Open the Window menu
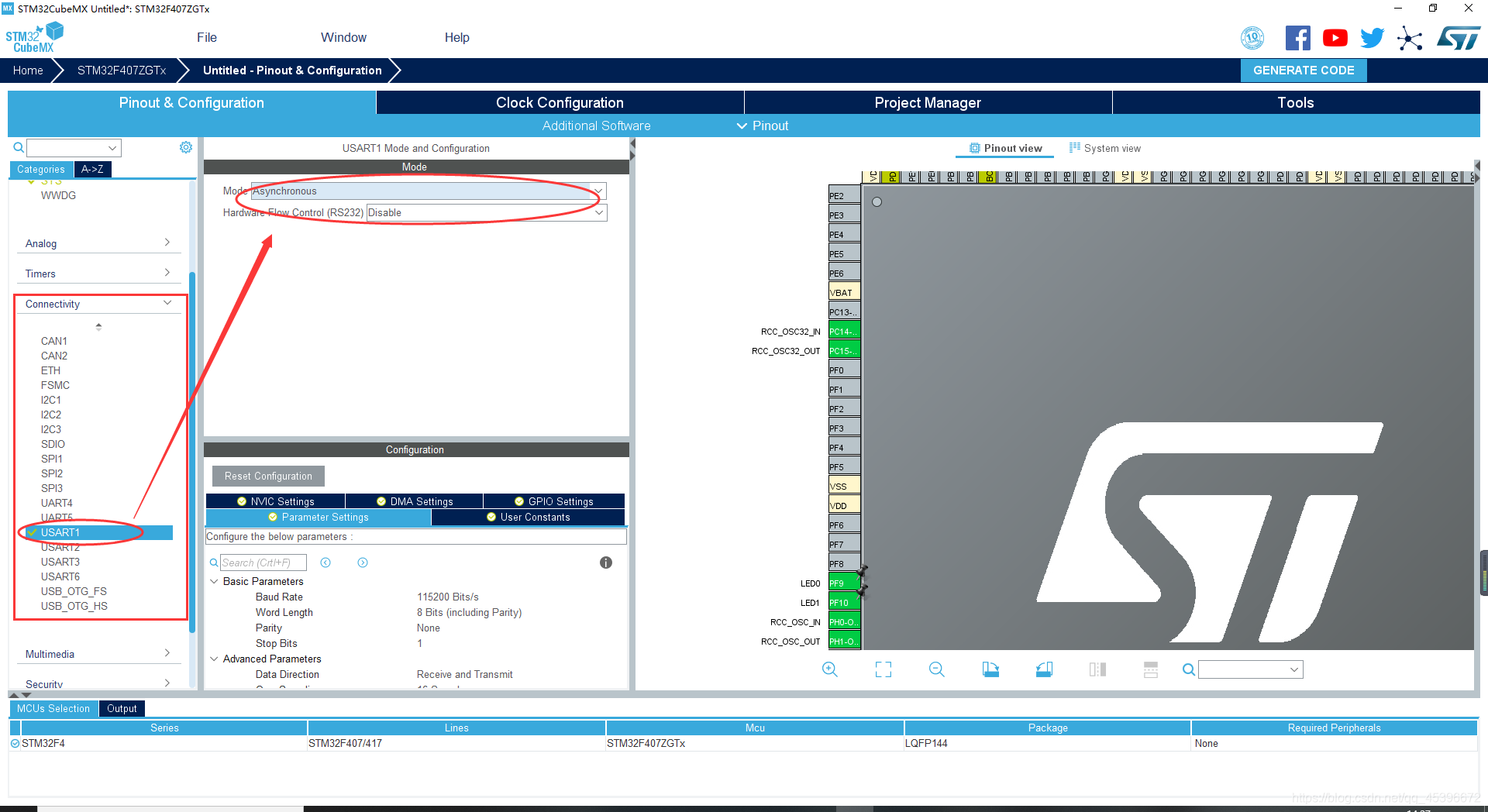The image size is (1488, 812). point(343,37)
